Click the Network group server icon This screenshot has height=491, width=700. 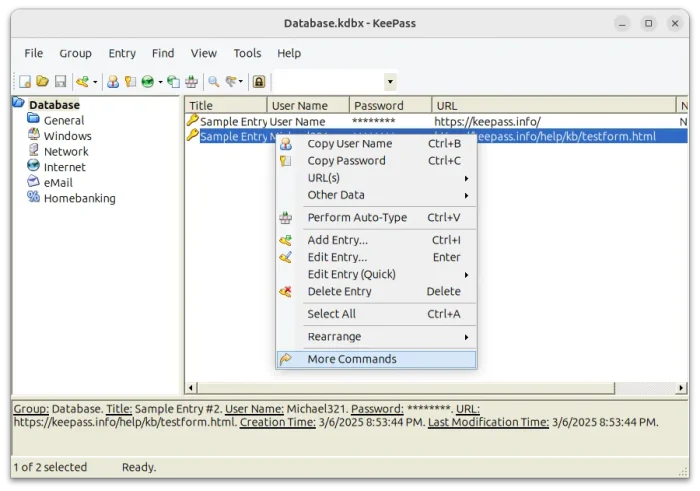[33, 150]
